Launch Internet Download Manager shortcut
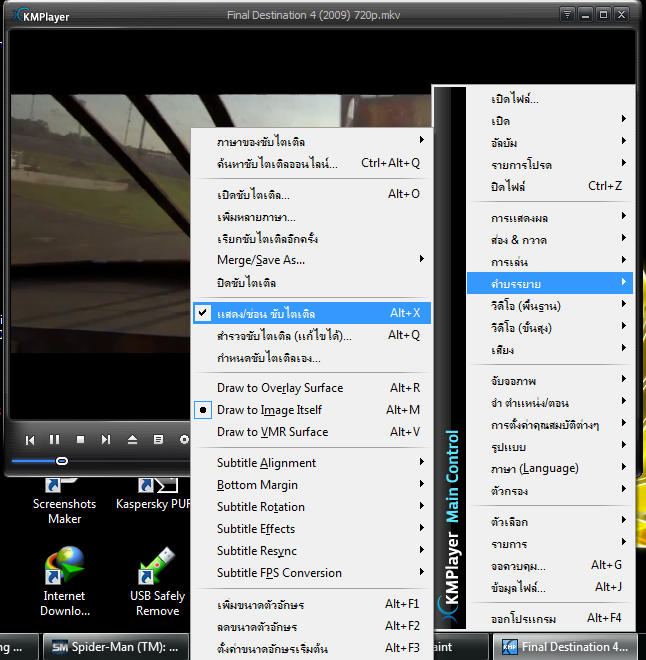The image size is (646, 660). coord(64,582)
